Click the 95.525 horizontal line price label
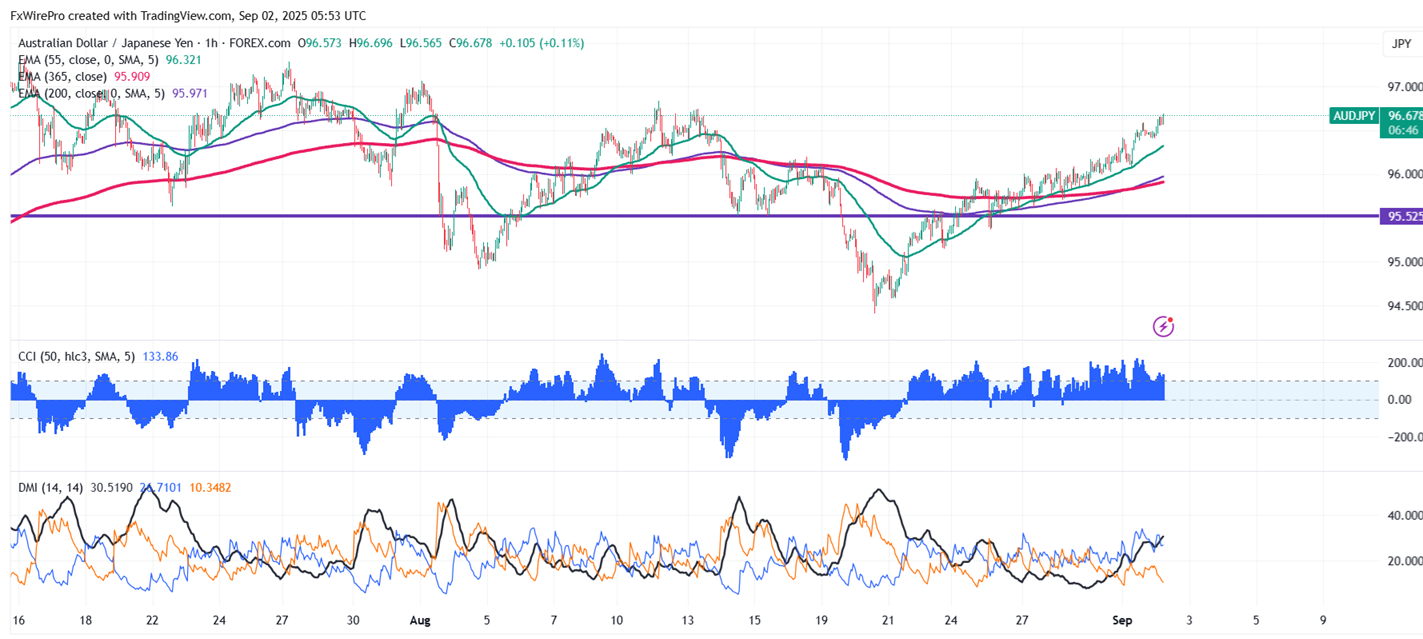This screenshot has height=639, width=1423. 1400,216
